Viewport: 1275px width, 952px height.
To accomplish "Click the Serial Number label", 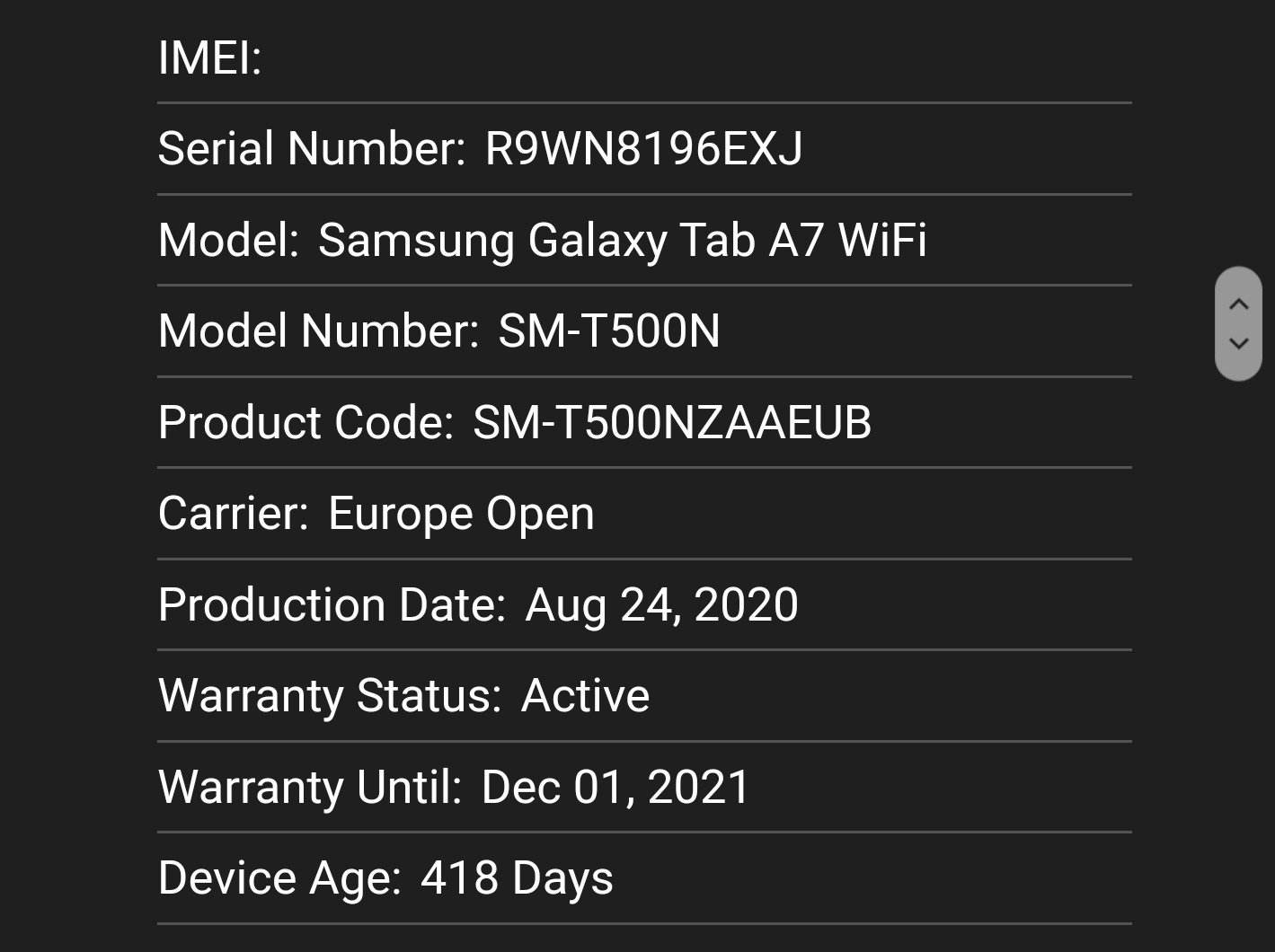I will (x=312, y=149).
